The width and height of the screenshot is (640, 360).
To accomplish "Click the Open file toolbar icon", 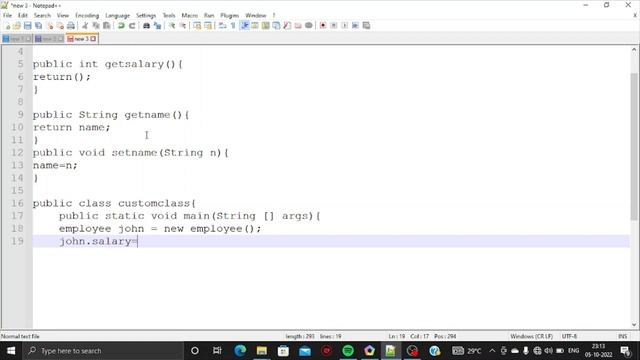I will click(x=17, y=26).
